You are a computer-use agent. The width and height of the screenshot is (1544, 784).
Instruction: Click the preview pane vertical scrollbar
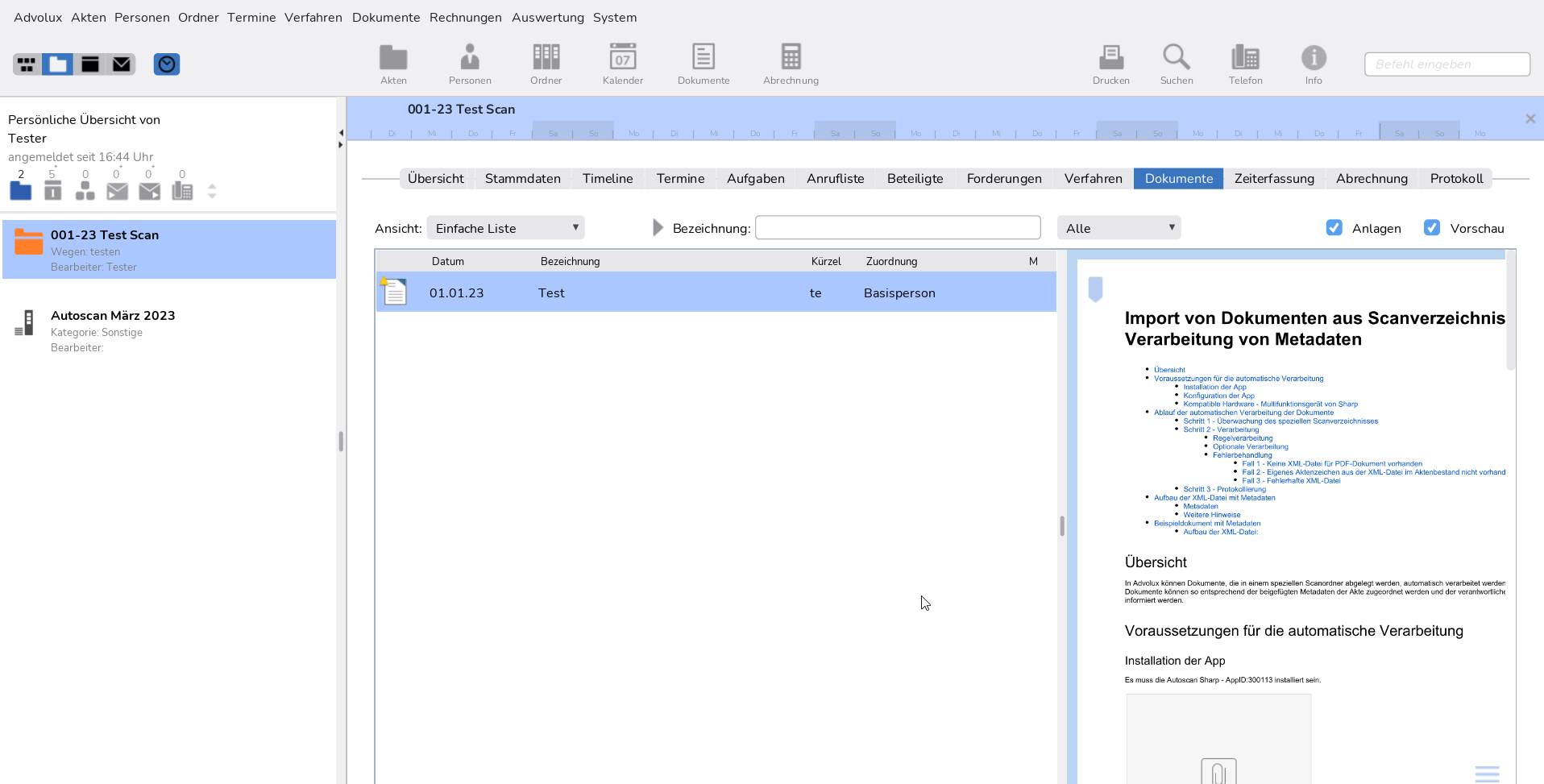(x=1511, y=311)
